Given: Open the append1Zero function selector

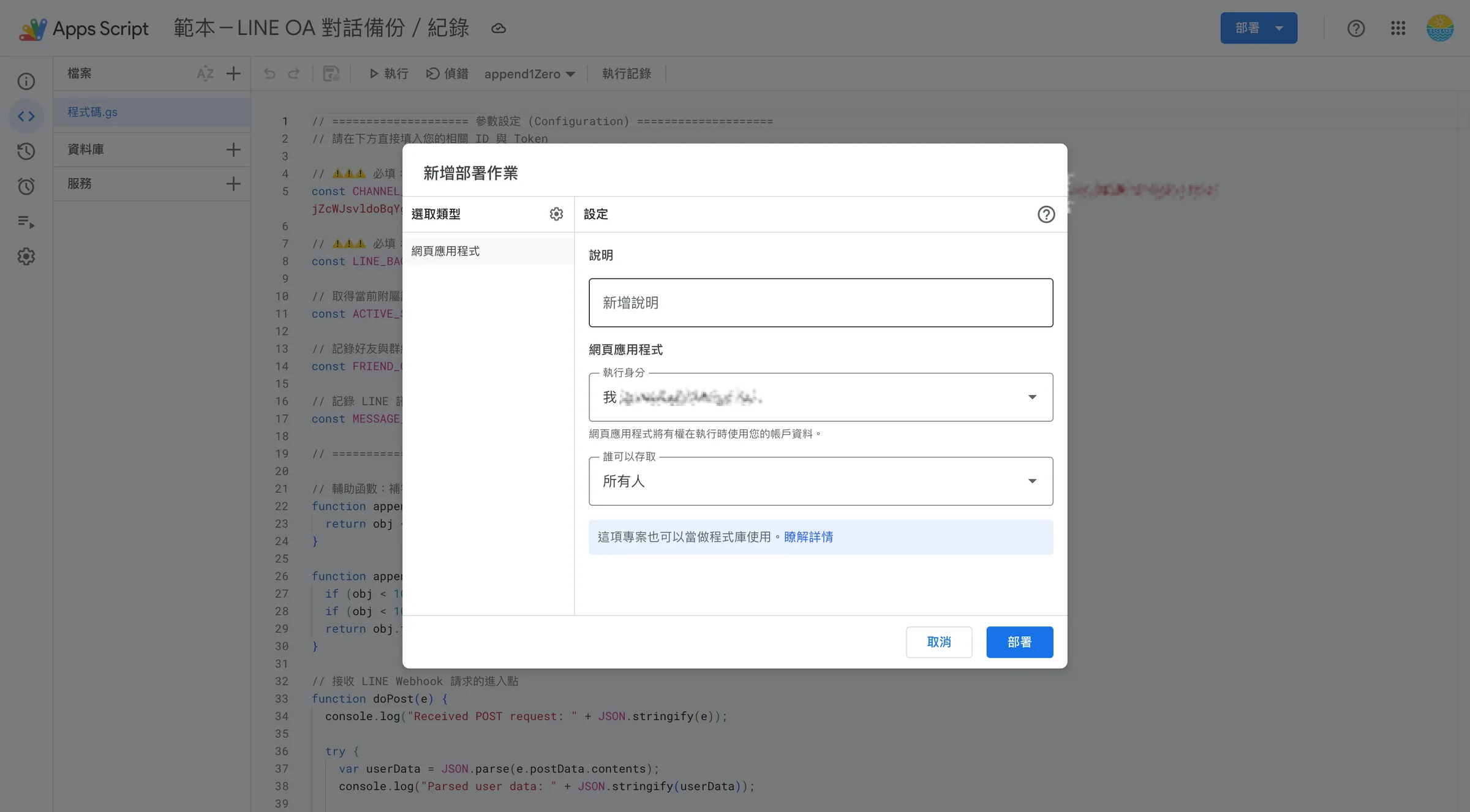Looking at the screenshot, I should 529,73.
